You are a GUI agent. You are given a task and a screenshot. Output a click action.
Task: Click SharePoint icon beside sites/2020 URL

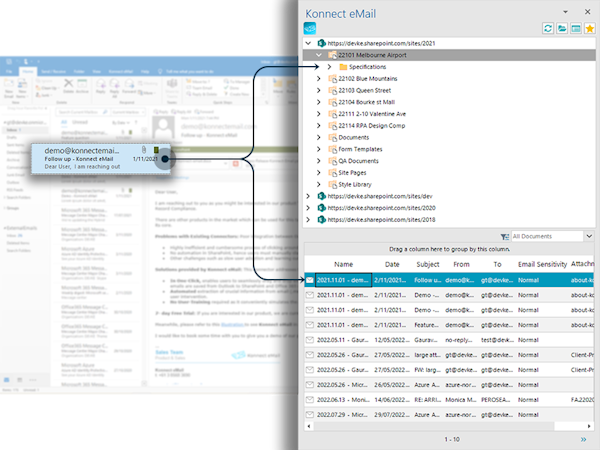(321, 208)
